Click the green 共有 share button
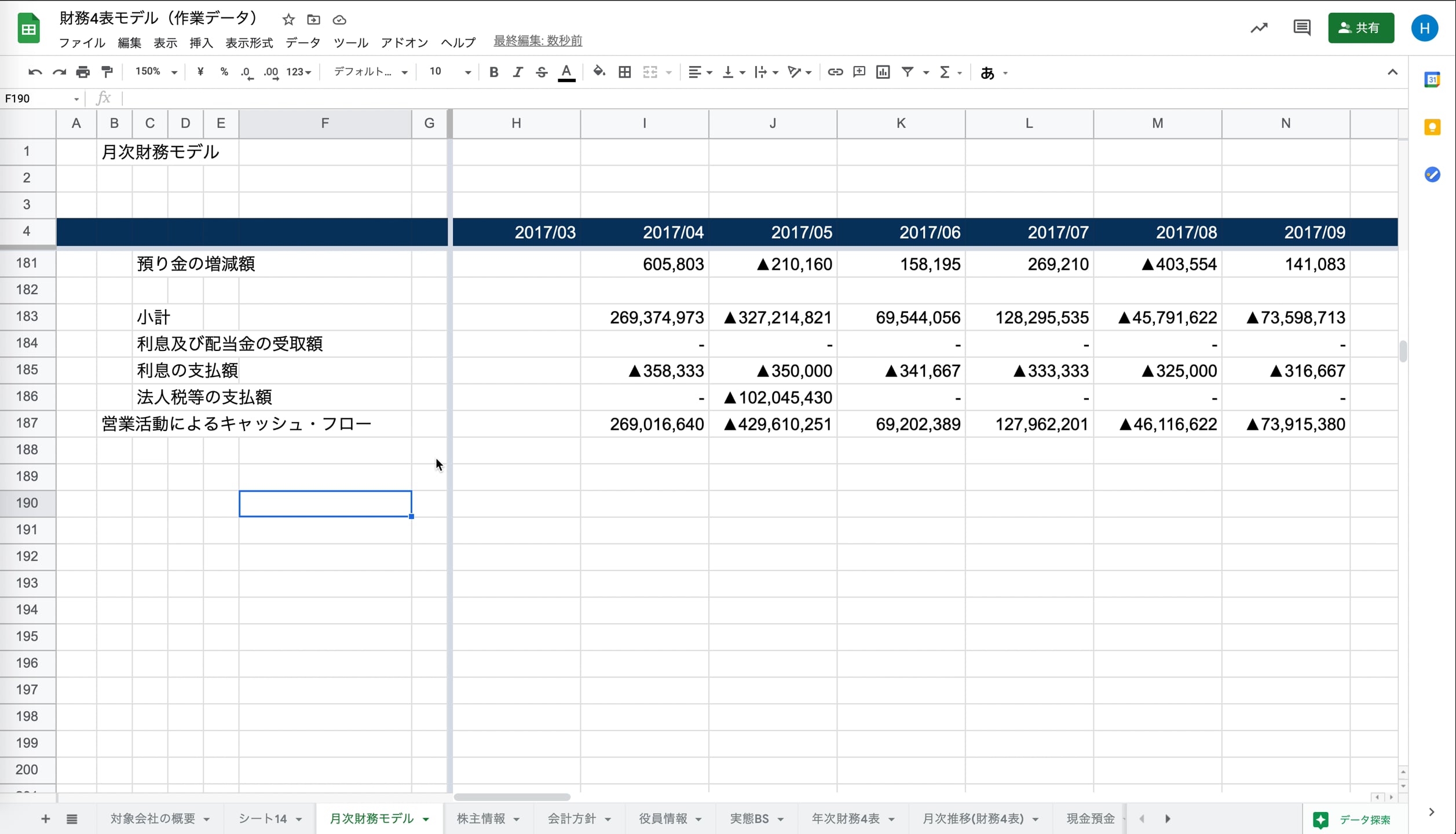This screenshot has width=1456, height=834. pos(1360,28)
